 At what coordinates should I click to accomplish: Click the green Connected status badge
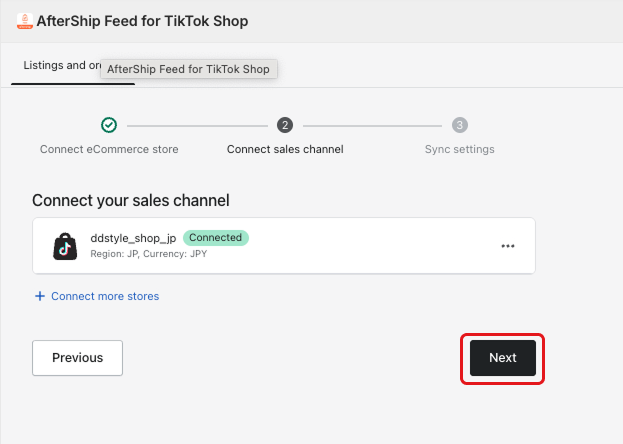216,238
